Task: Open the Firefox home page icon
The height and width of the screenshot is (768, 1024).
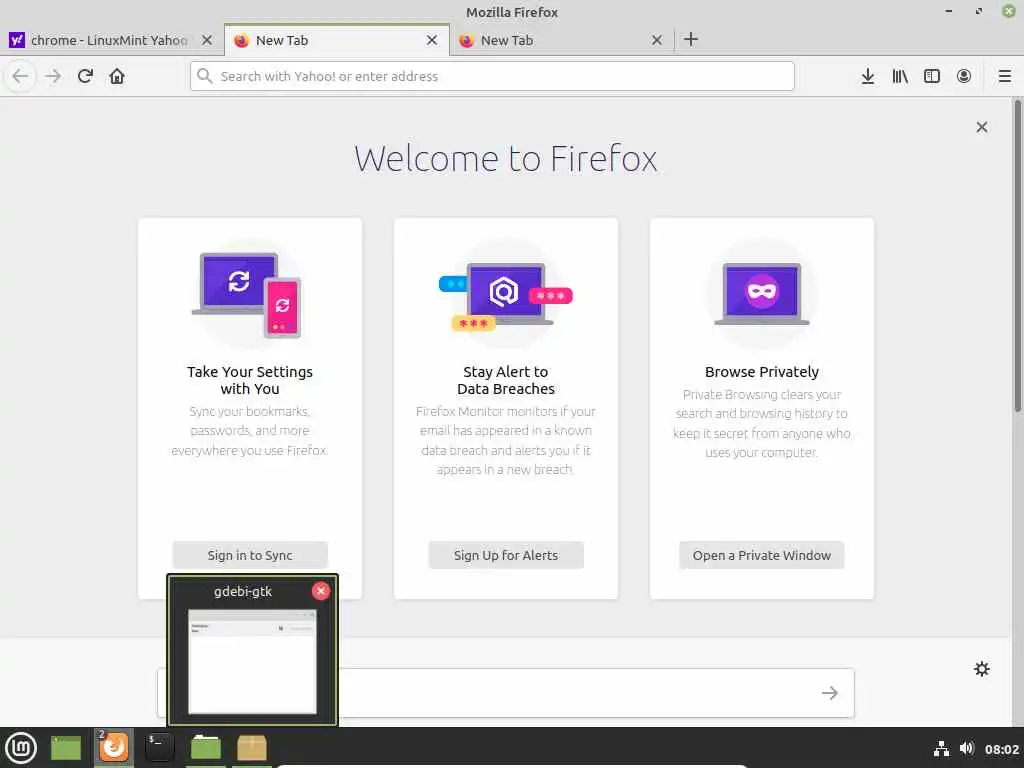Action: click(117, 76)
